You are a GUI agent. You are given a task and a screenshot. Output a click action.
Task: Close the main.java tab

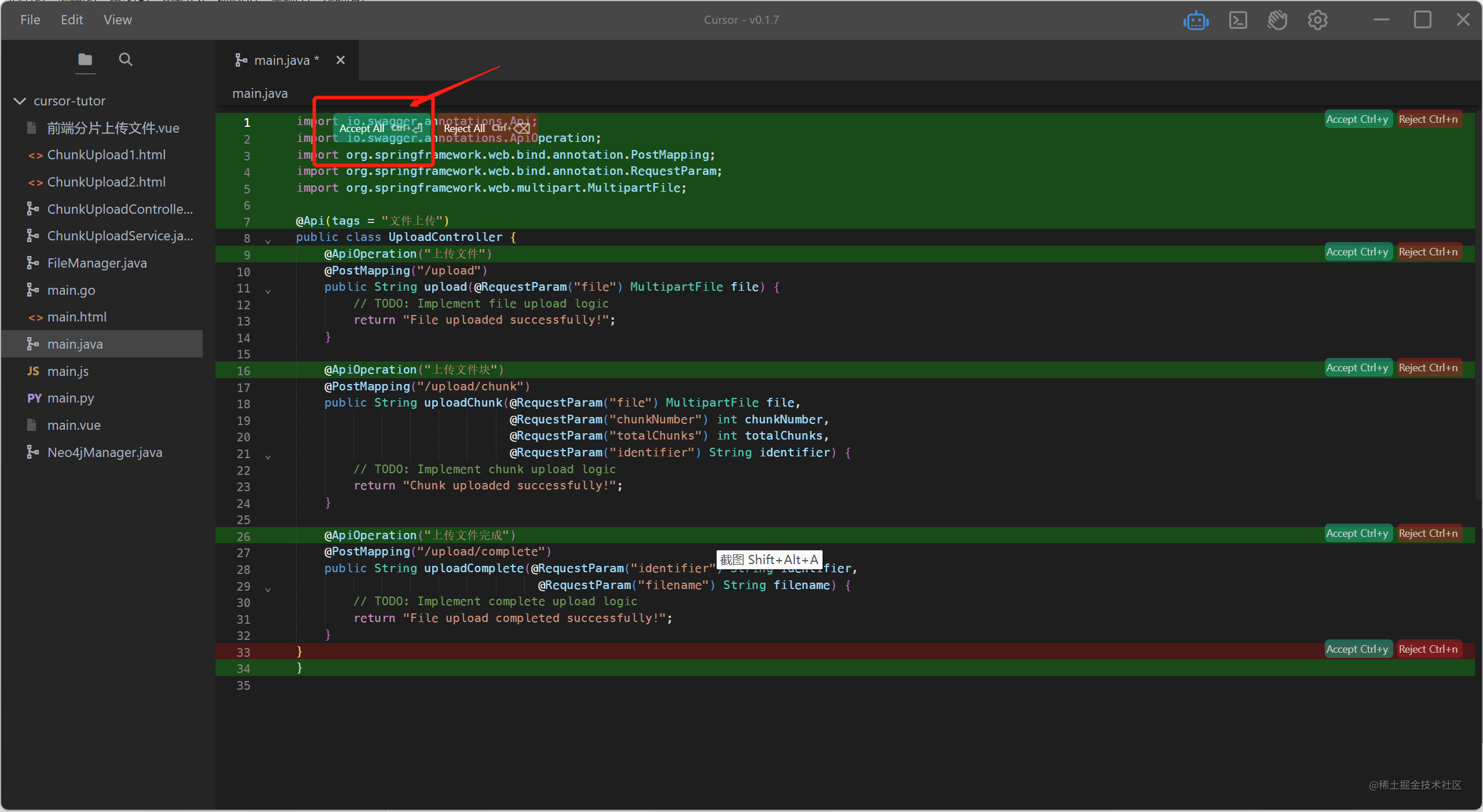coord(341,60)
